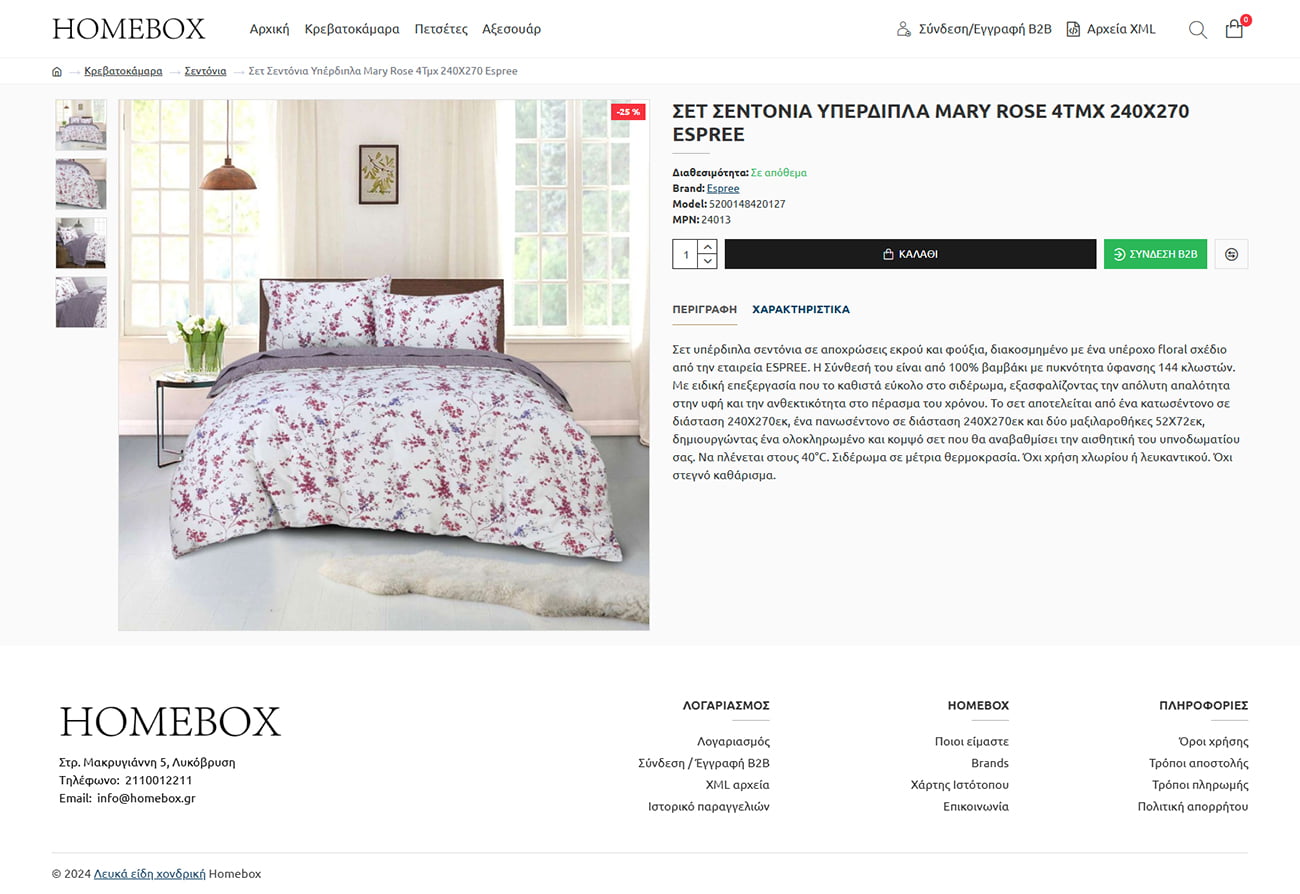1300x894 pixels.
Task: Click the footer HOMEBOX logo
Action: [170, 721]
